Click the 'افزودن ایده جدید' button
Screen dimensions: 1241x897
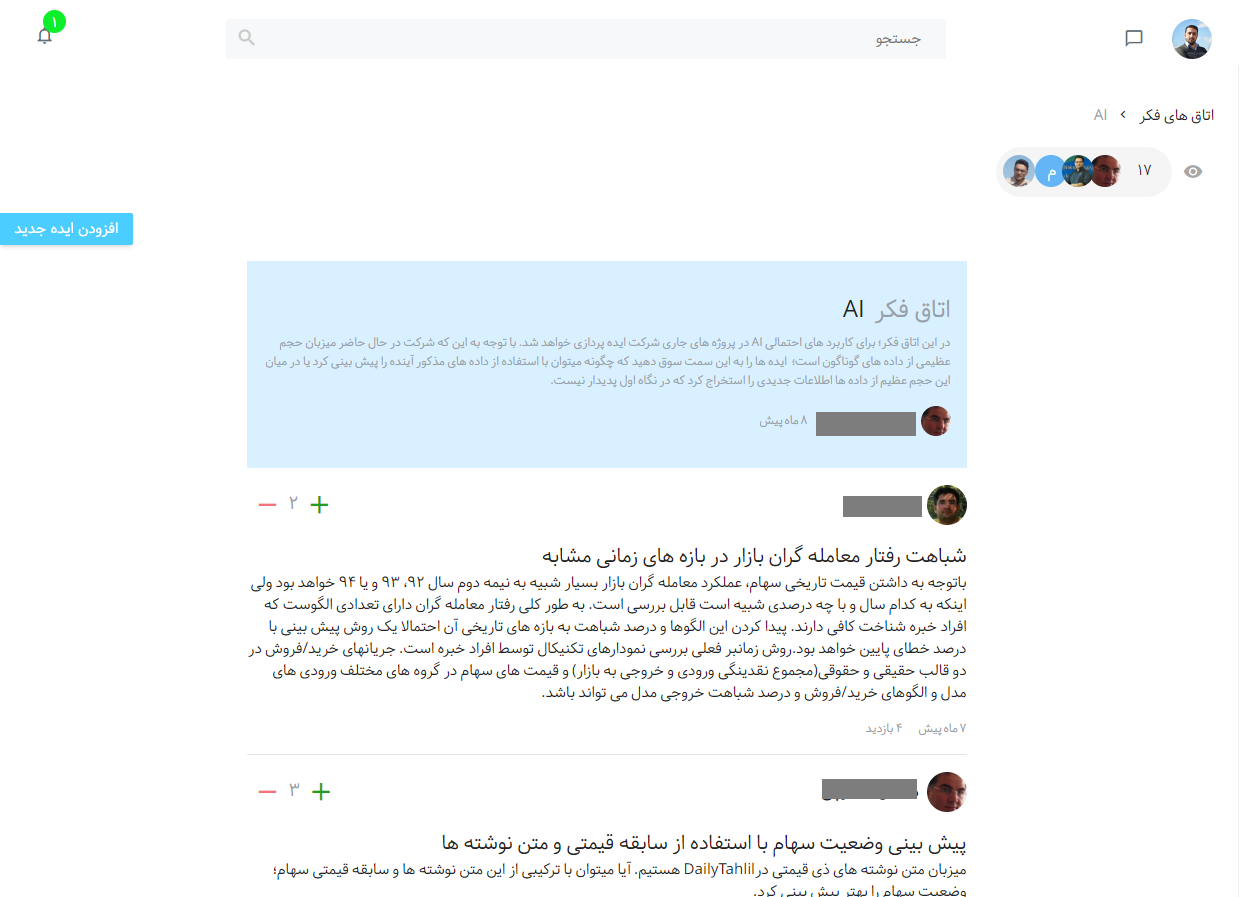[x=66, y=228]
